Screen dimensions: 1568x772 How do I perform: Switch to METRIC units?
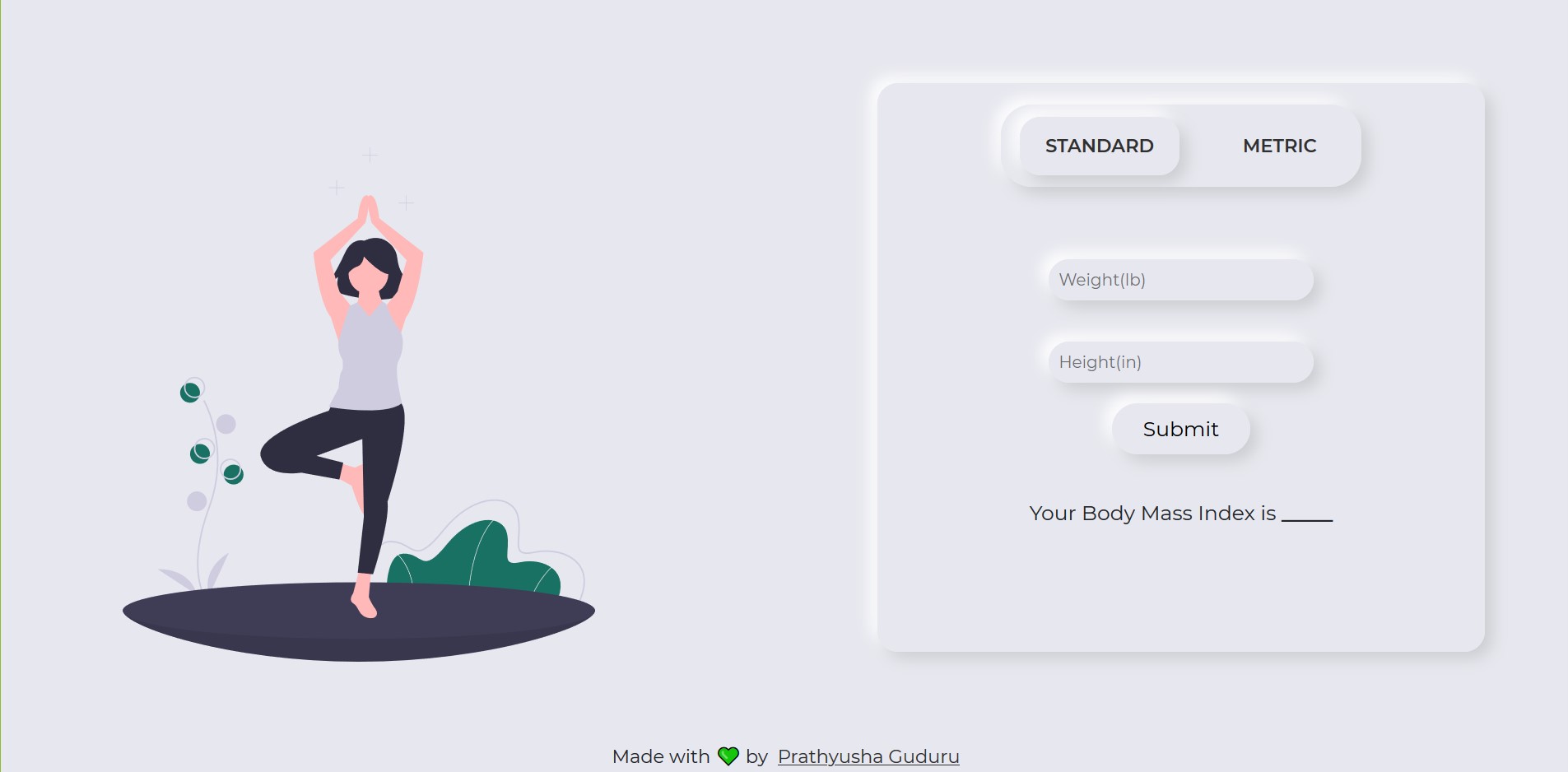(1279, 146)
